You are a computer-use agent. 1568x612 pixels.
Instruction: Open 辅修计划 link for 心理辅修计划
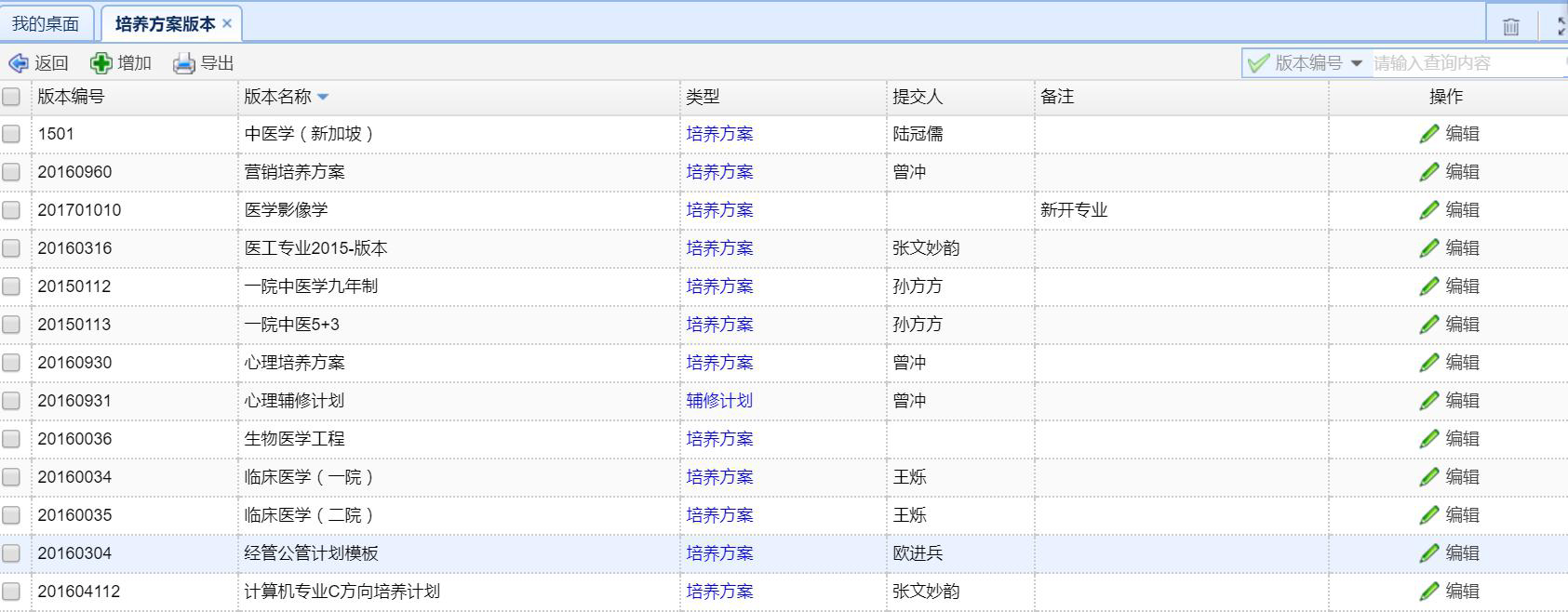click(x=719, y=401)
